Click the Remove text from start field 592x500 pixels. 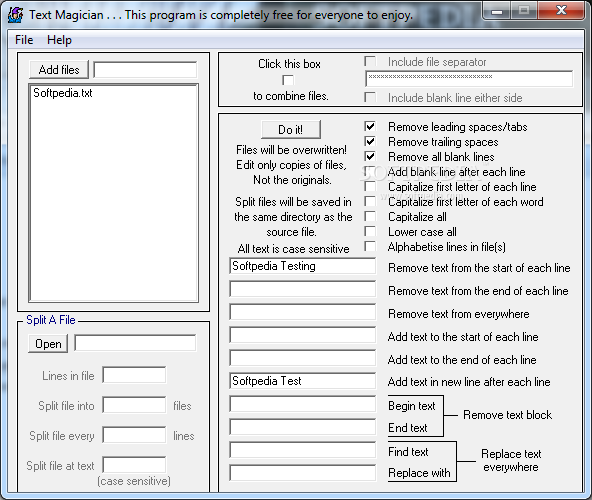[302, 266]
